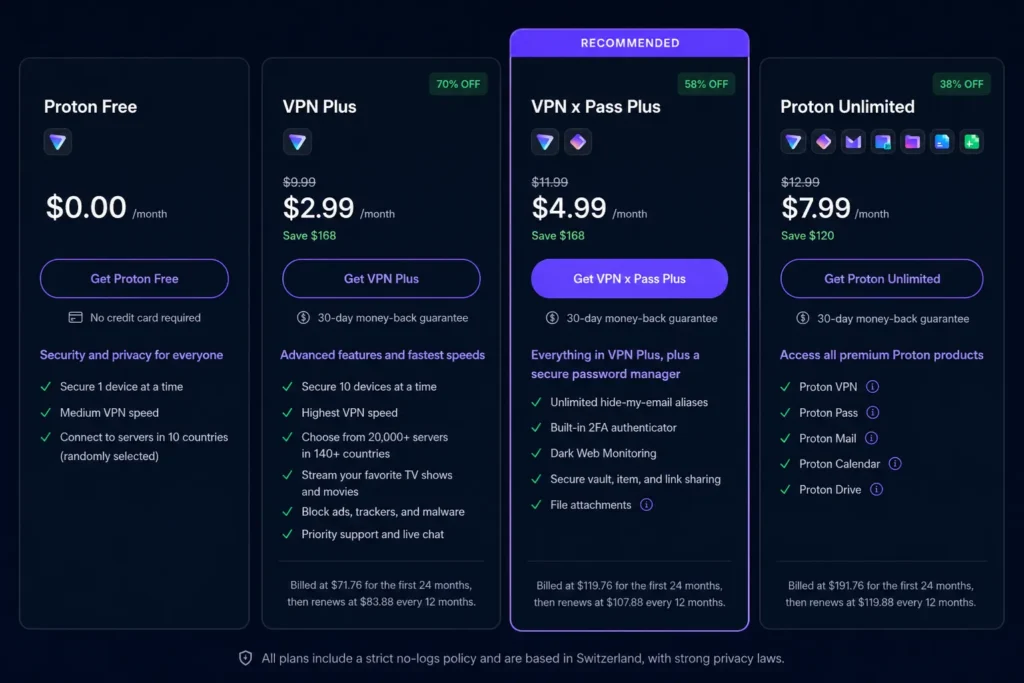Click the Proton Drive folder icon in Proton Unlimited
1024x683 pixels.
click(912, 142)
